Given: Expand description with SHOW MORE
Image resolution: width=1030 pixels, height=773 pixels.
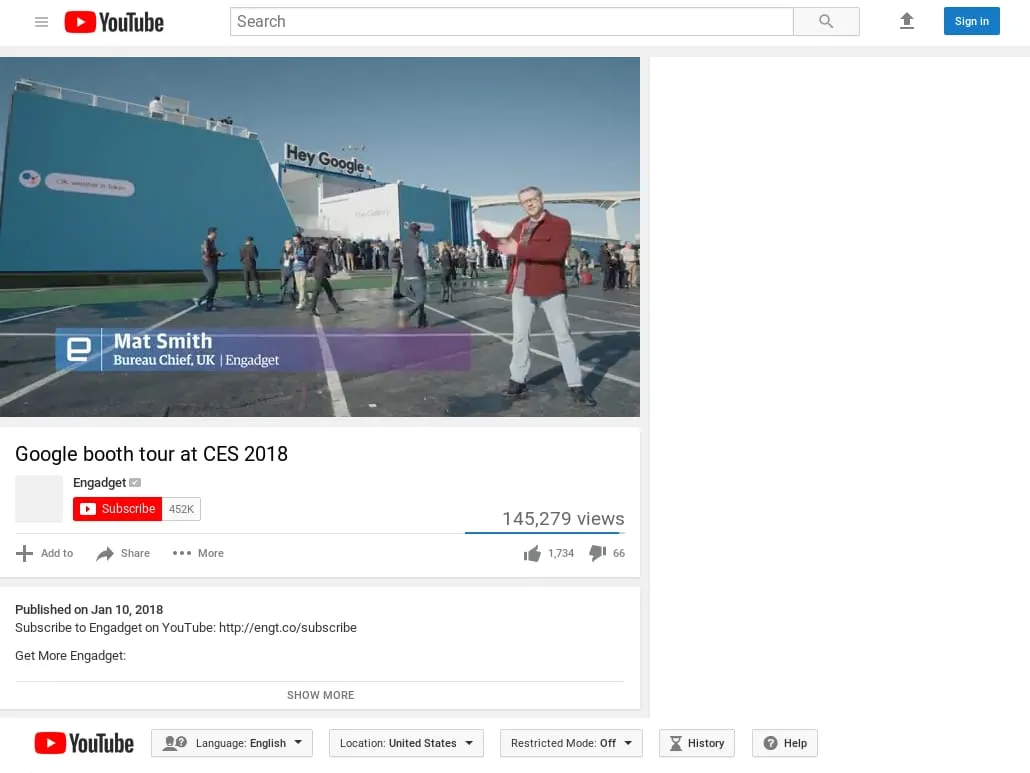Looking at the screenshot, I should [x=320, y=695].
